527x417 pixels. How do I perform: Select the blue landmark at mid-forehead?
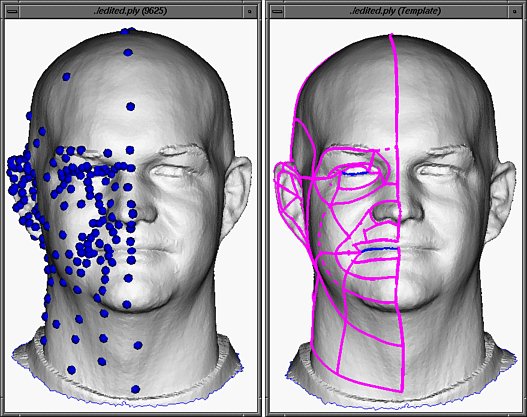tap(130, 107)
